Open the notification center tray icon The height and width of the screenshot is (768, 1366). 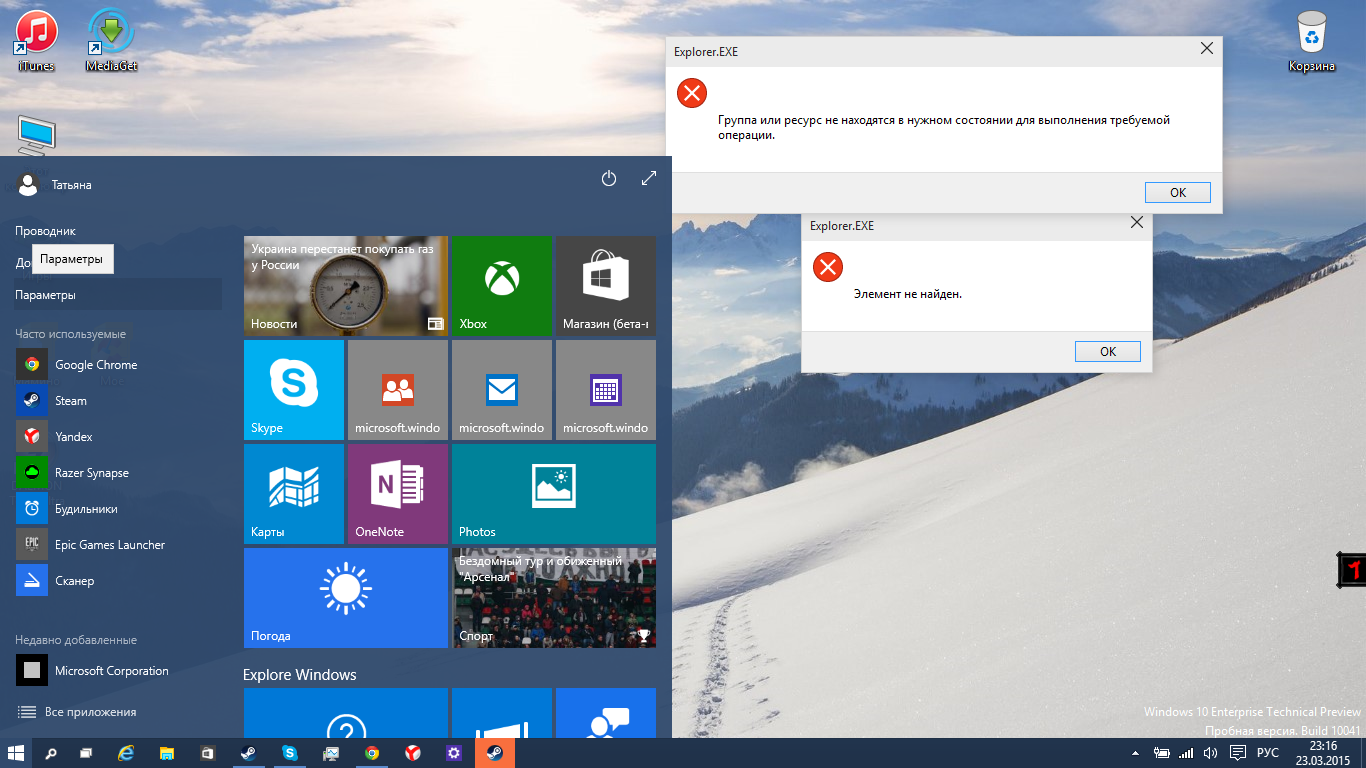pos(1237,752)
